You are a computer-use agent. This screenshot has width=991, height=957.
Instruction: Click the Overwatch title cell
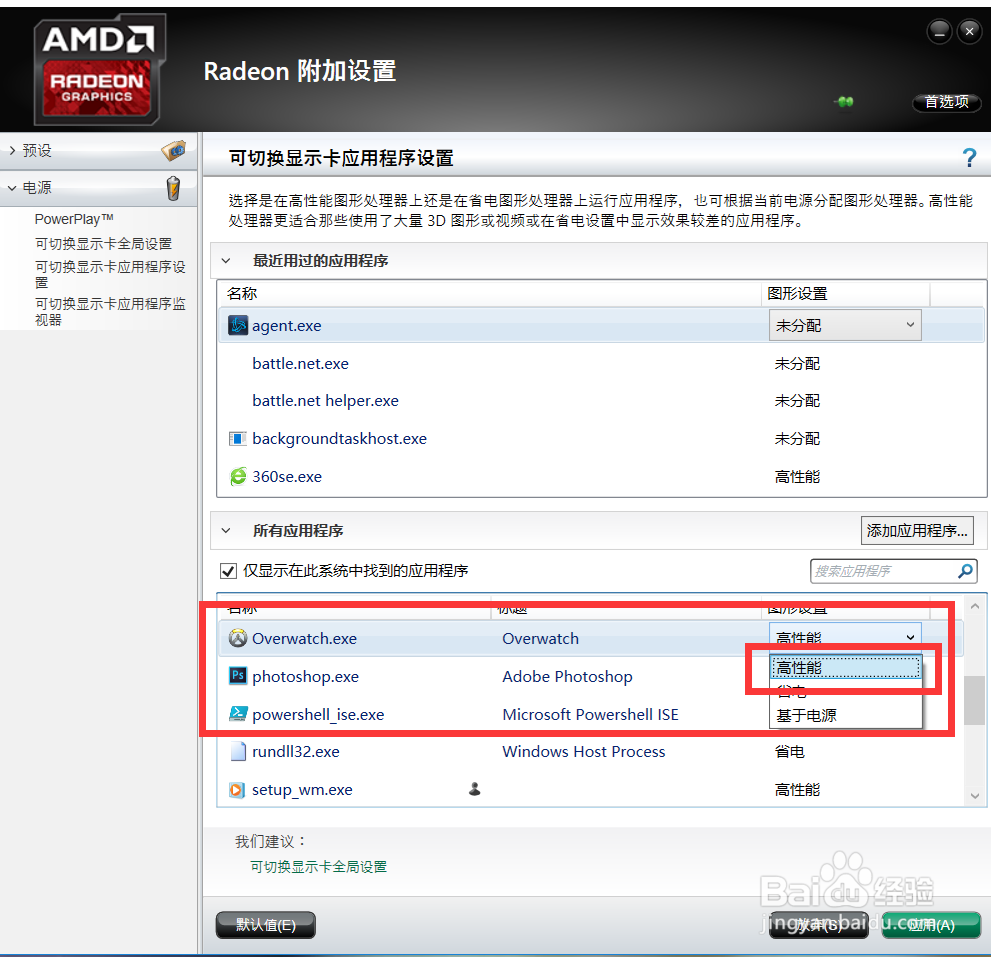[540, 638]
